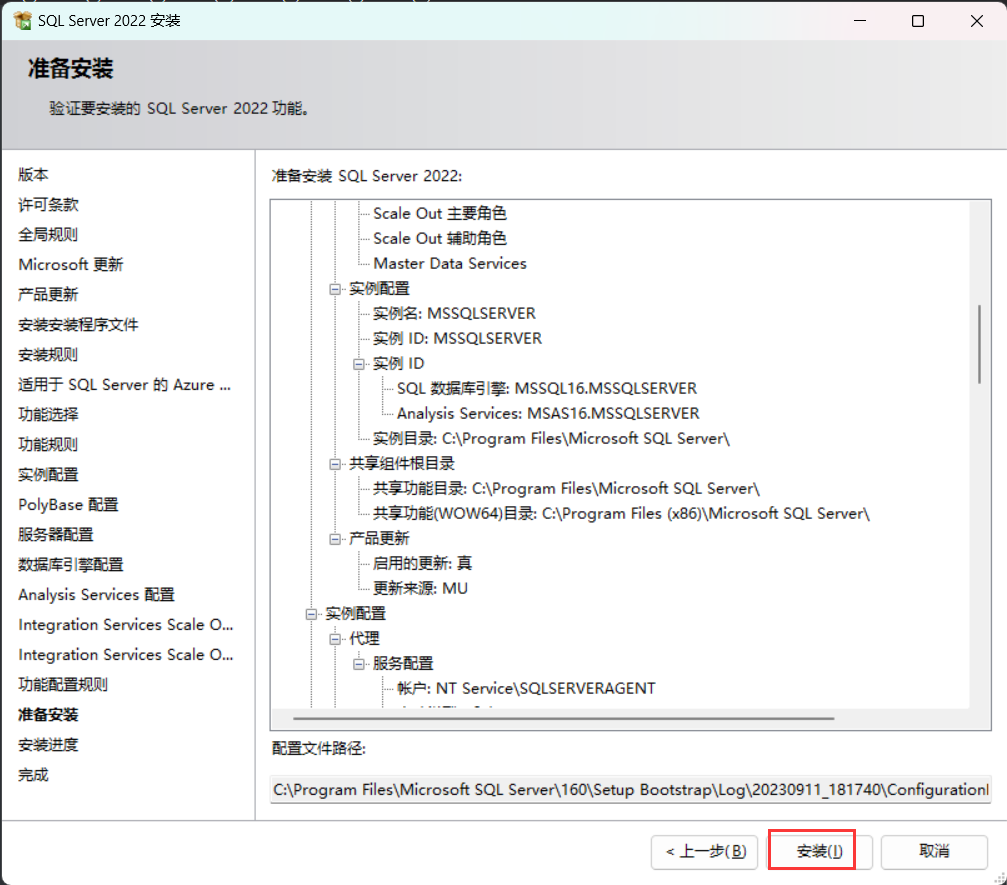Click the SQL Server setup title bar icon
Image resolution: width=1007 pixels, height=885 pixels.
click(x=22, y=21)
